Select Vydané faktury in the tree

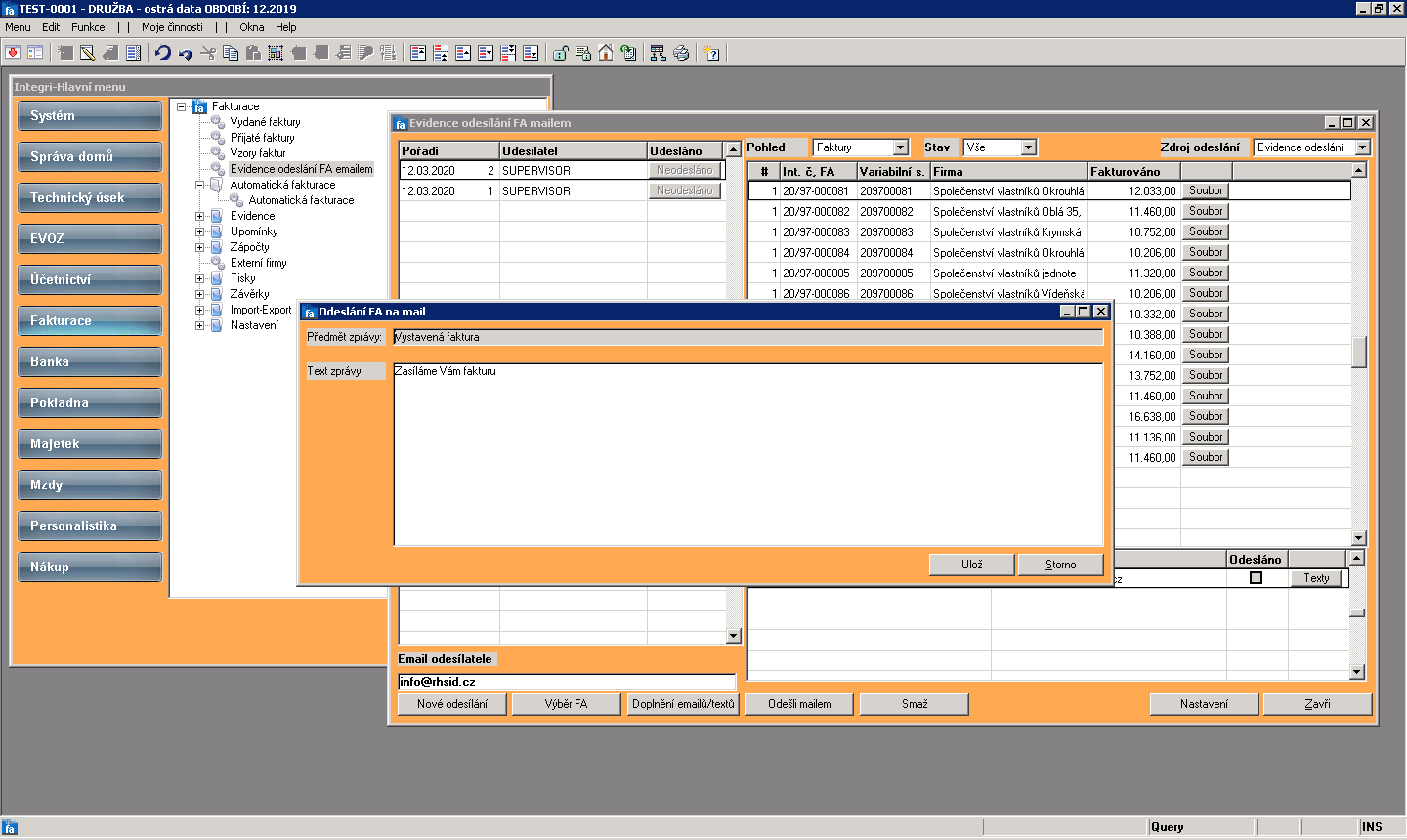265,122
